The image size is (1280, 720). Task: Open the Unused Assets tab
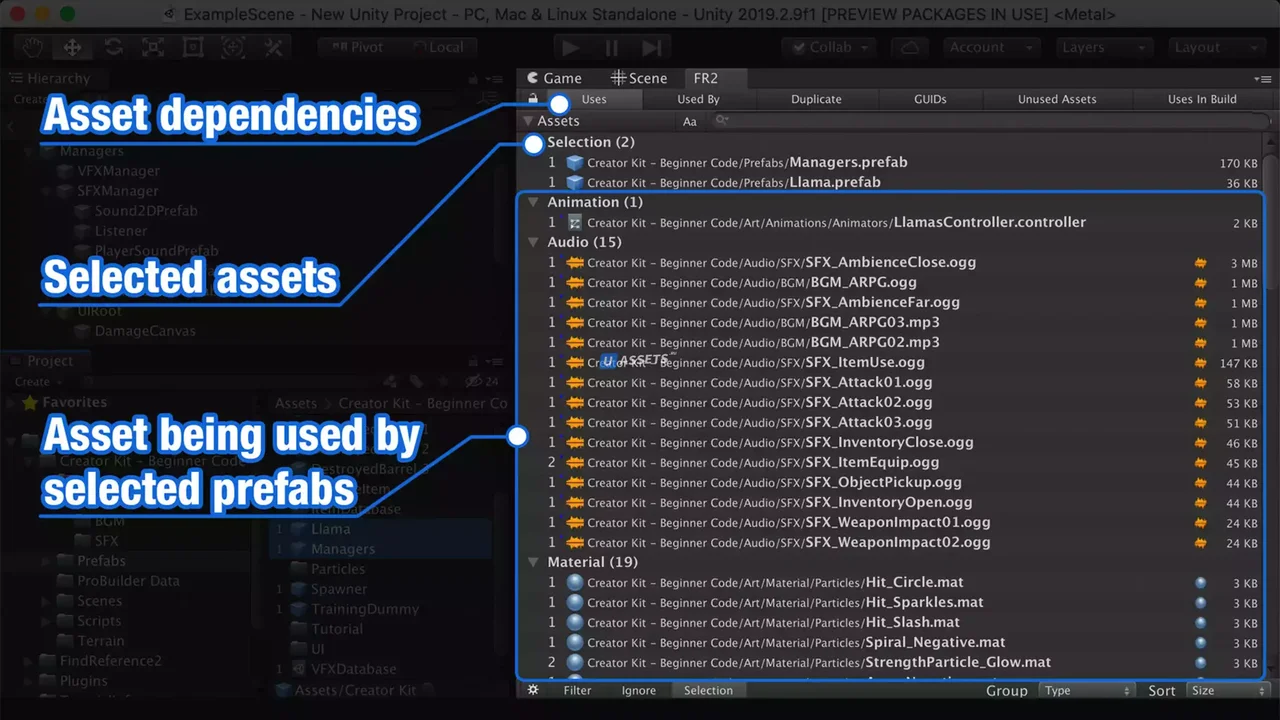tap(1057, 99)
